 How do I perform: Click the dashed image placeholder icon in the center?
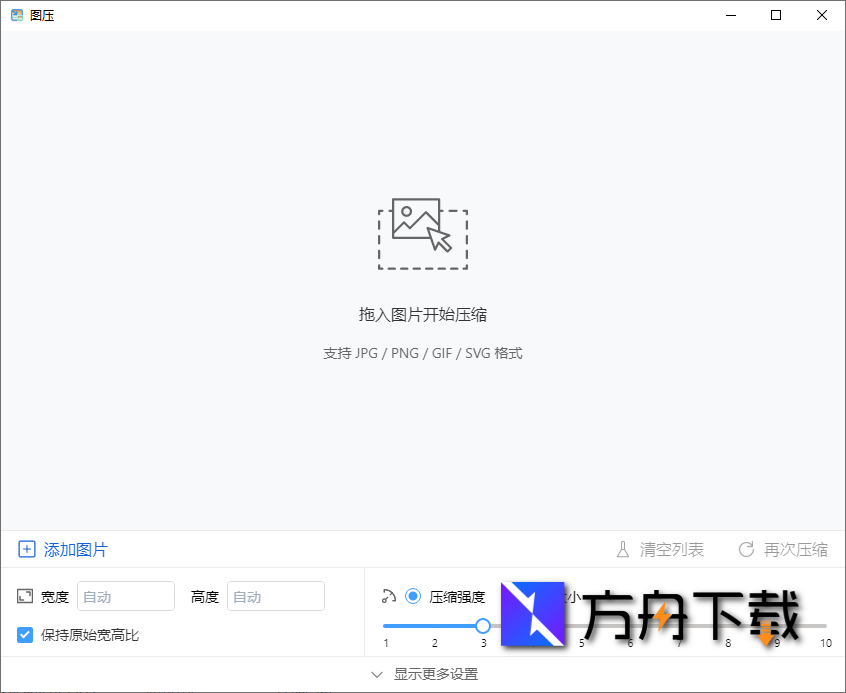(x=422, y=234)
